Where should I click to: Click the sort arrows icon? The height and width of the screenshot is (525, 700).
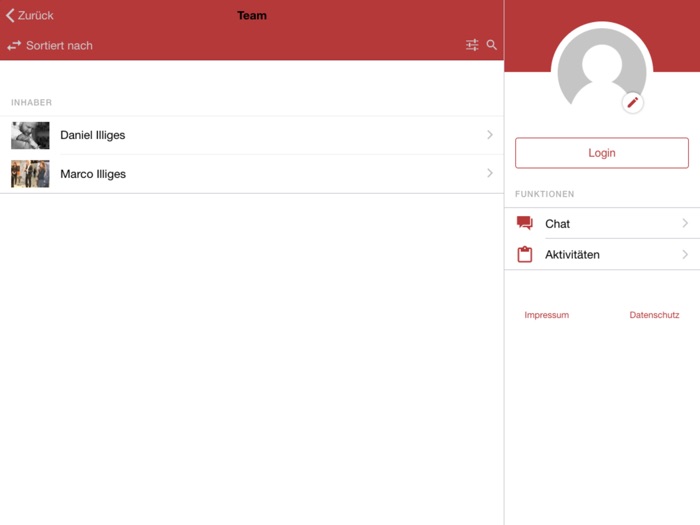[x=14, y=46]
